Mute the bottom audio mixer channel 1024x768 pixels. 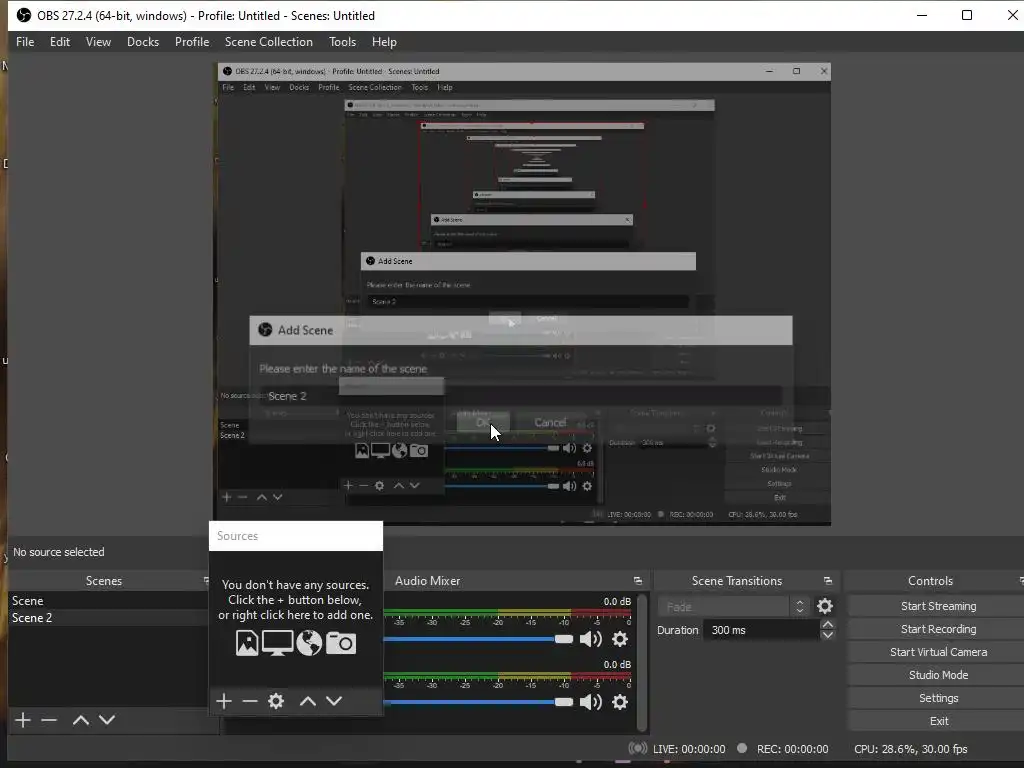point(590,701)
